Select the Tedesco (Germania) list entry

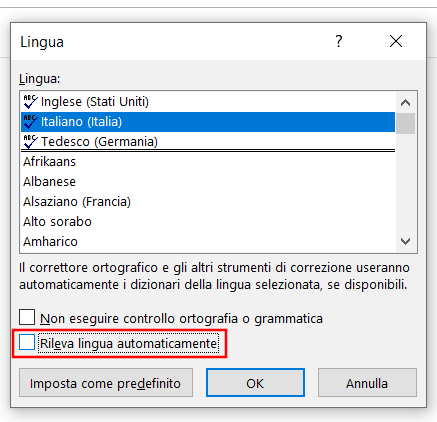pos(208,142)
